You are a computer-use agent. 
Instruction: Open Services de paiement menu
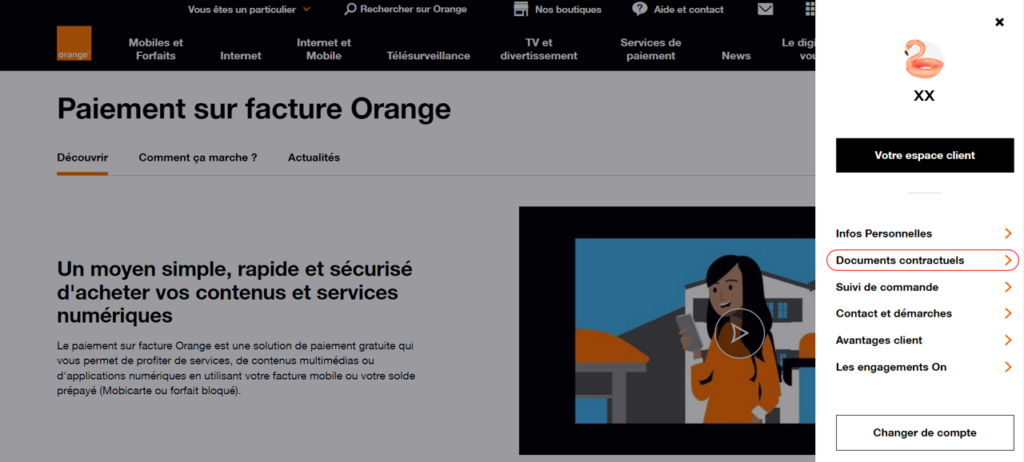tap(650, 49)
